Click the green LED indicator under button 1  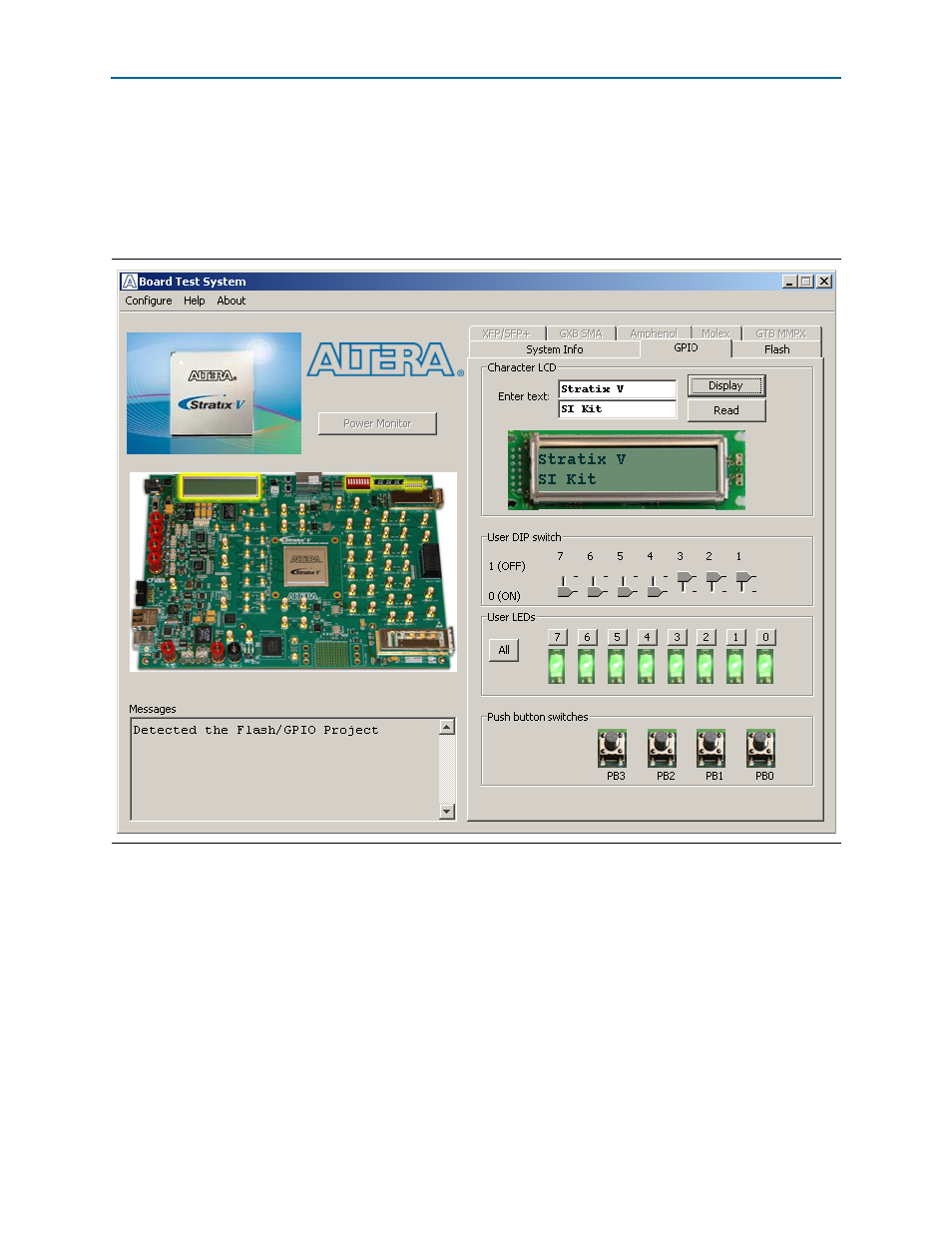pos(735,667)
